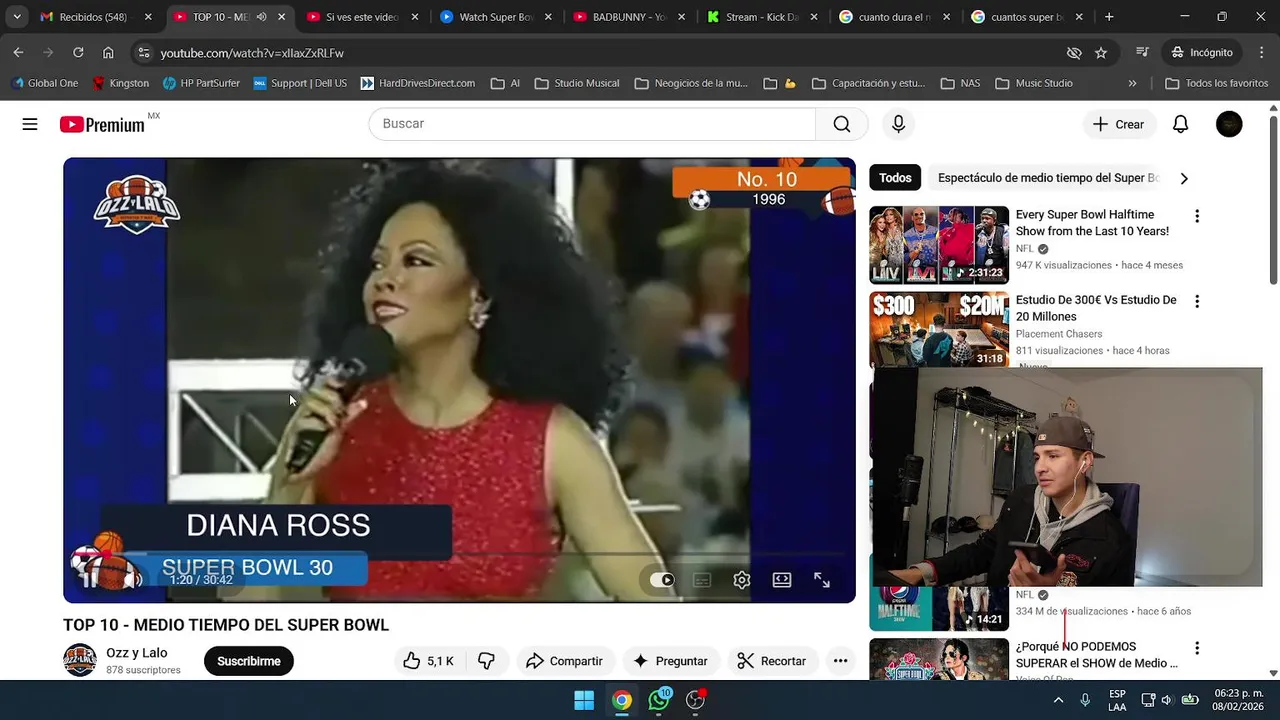Image resolution: width=1280 pixels, height=720 pixels.
Task: Select the Todos filter chip
Action: 895,178
